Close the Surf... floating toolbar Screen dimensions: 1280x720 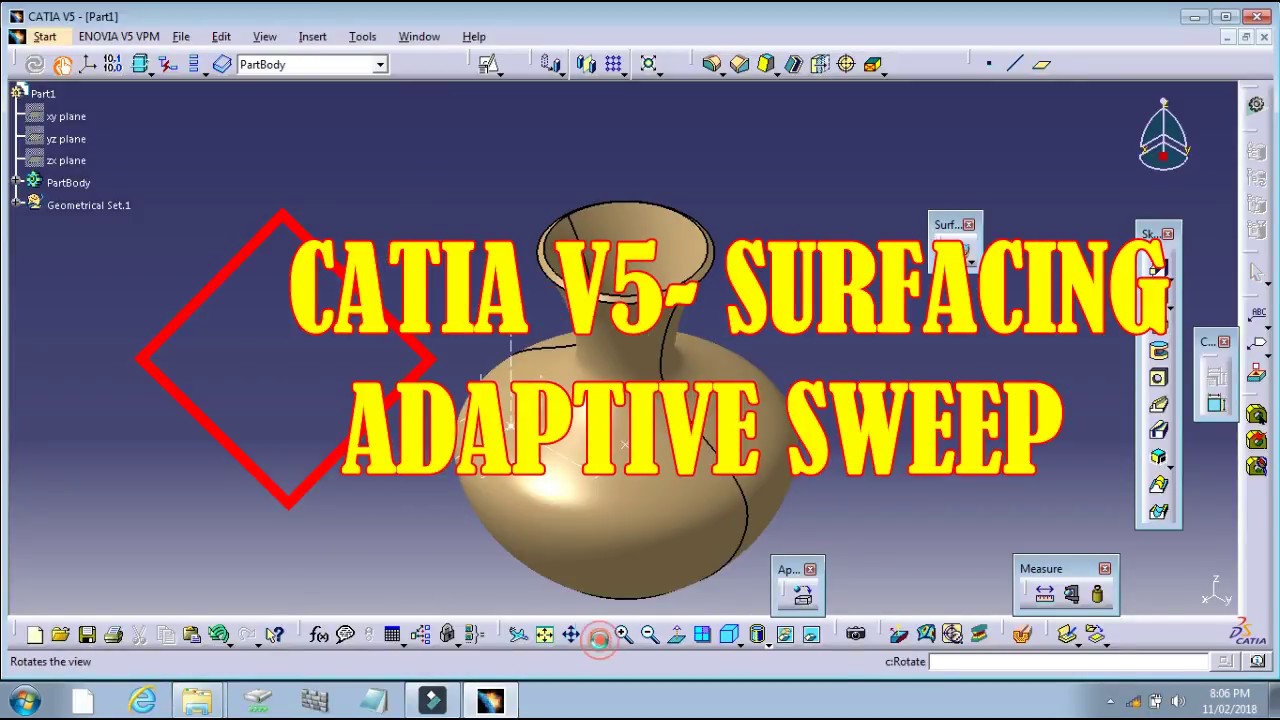pyautogui.click(x=969, y=225)
